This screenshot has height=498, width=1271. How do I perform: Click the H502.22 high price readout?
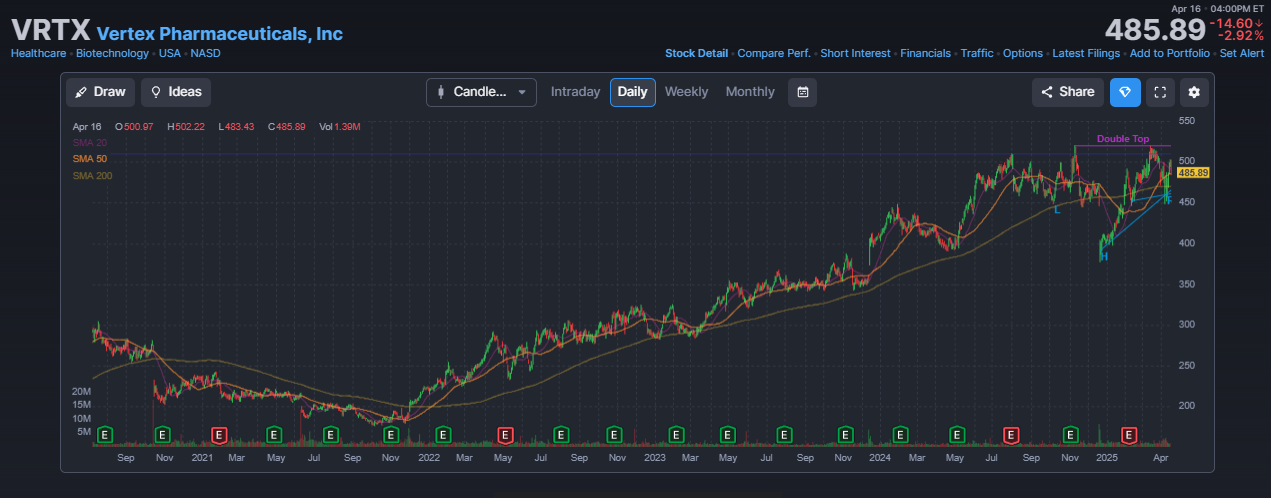186,127
